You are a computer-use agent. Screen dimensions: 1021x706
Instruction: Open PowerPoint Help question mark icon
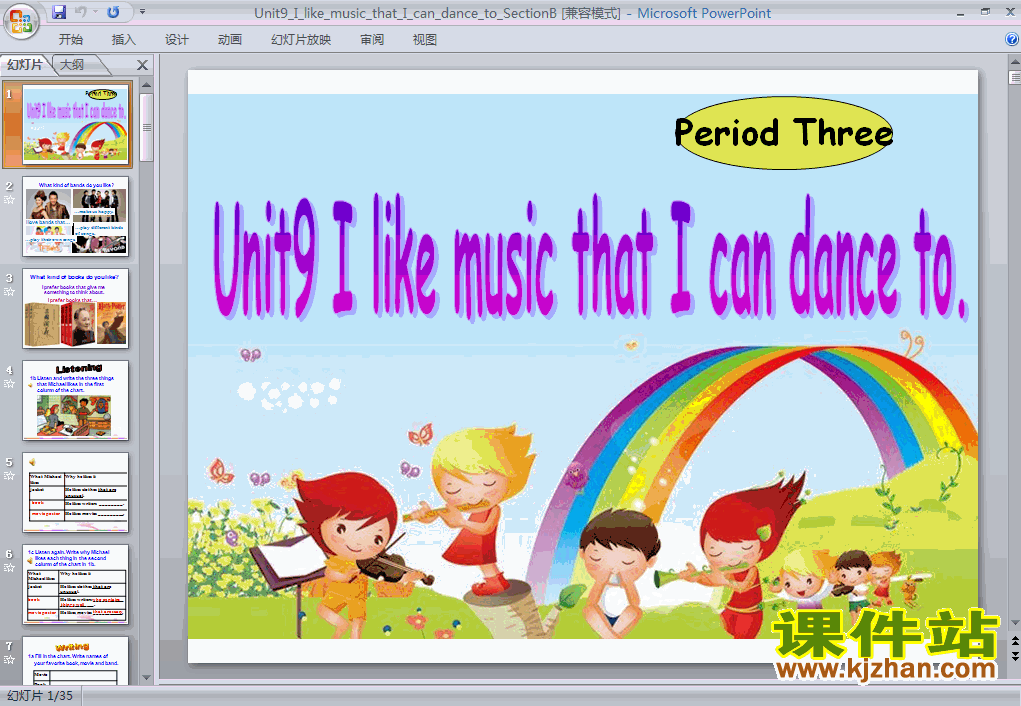click(1012, 39)
